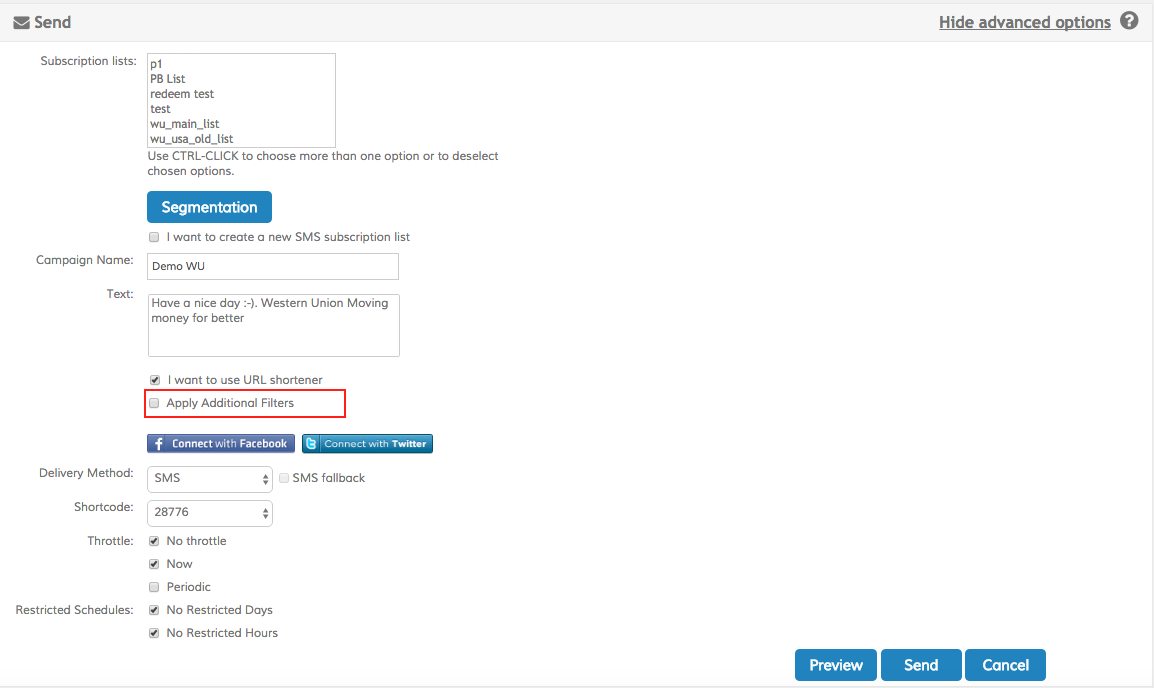Open the Delivery Method SMS dropdown
The width and height of the screenshot is (1154, 688).
(x=209, y=479)
